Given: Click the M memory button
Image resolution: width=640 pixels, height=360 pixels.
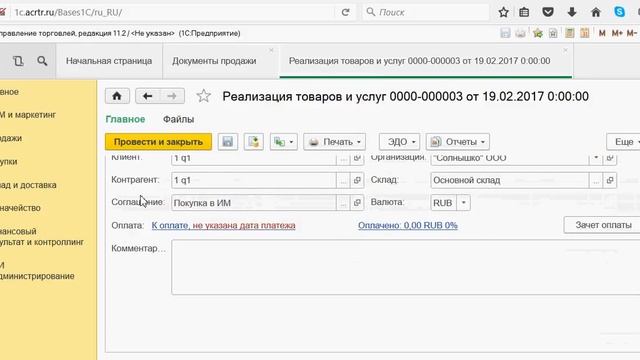Looking at the screenshot, I should click(602, 33).
